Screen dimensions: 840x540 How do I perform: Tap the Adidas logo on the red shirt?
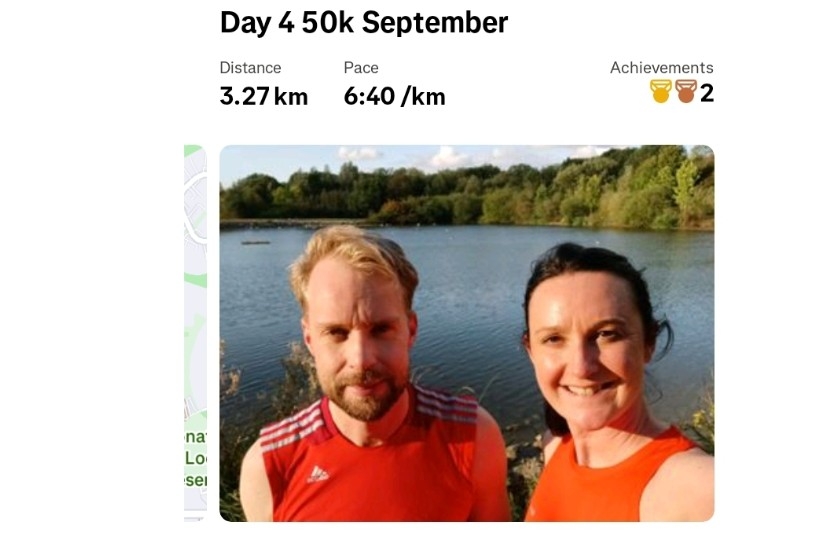318,474
